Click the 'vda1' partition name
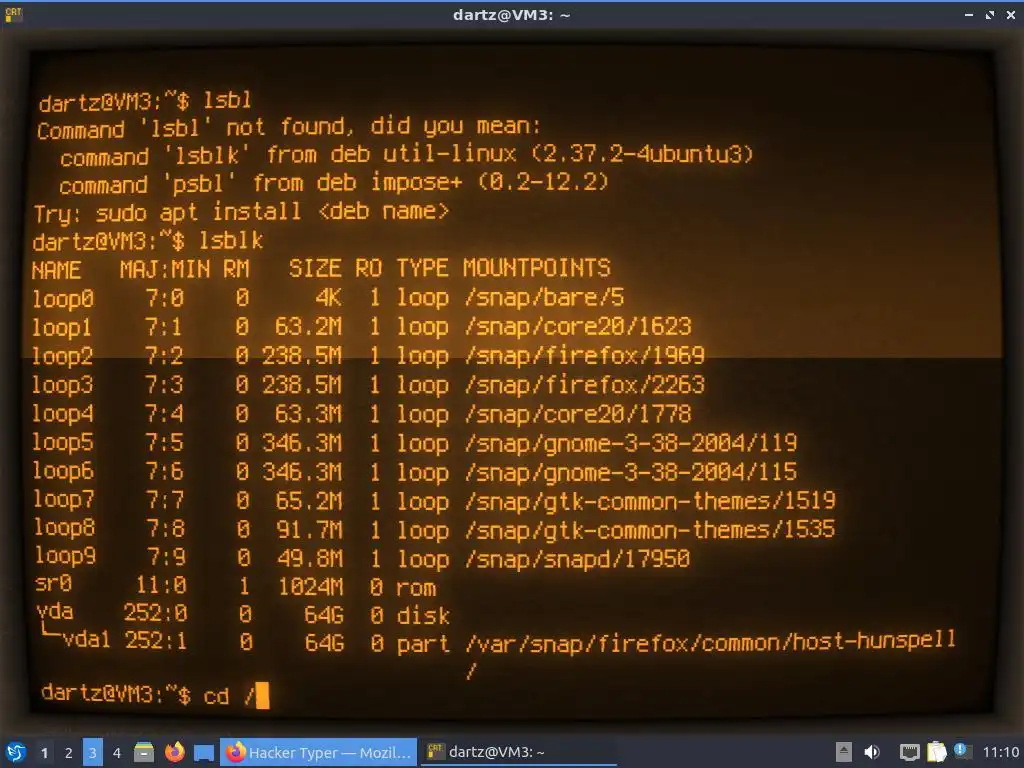Viewport: 1024px width, 768px height. pos(86,639)
